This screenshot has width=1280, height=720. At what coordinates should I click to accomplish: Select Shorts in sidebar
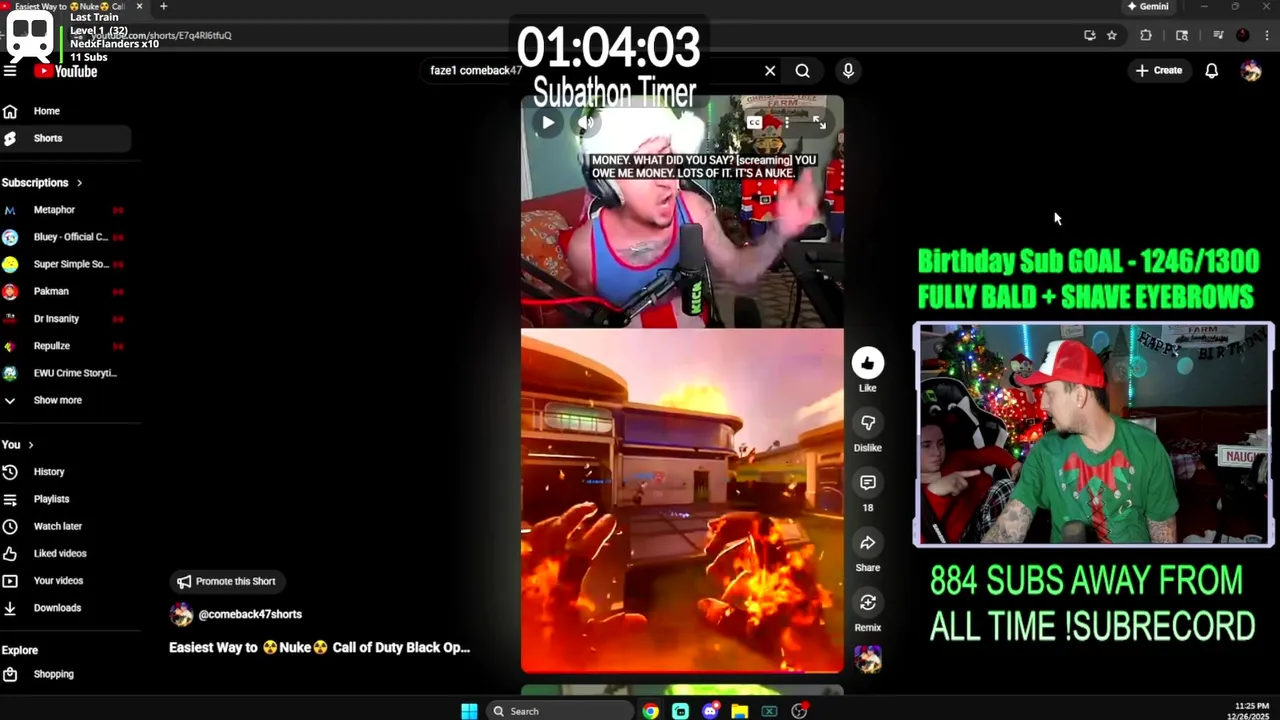pos(65,138)
